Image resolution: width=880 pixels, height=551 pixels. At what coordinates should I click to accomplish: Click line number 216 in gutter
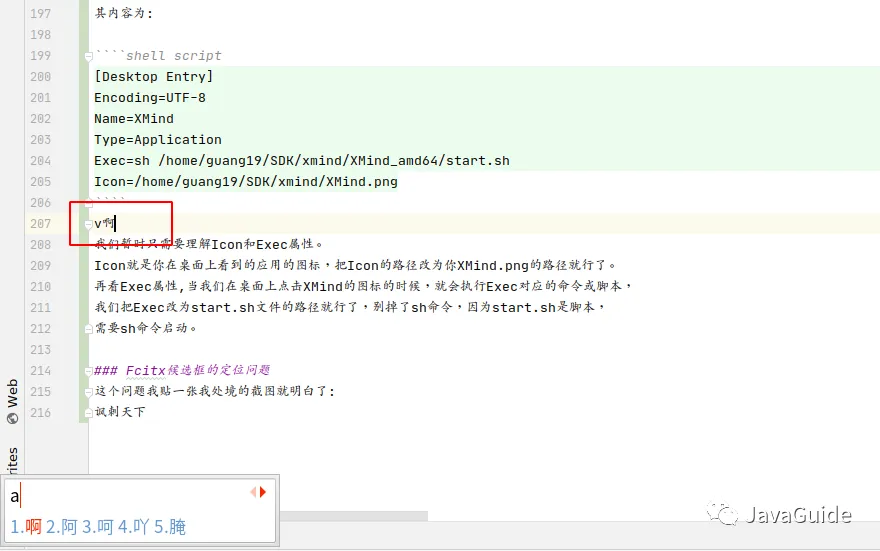[x=40, y=413]
